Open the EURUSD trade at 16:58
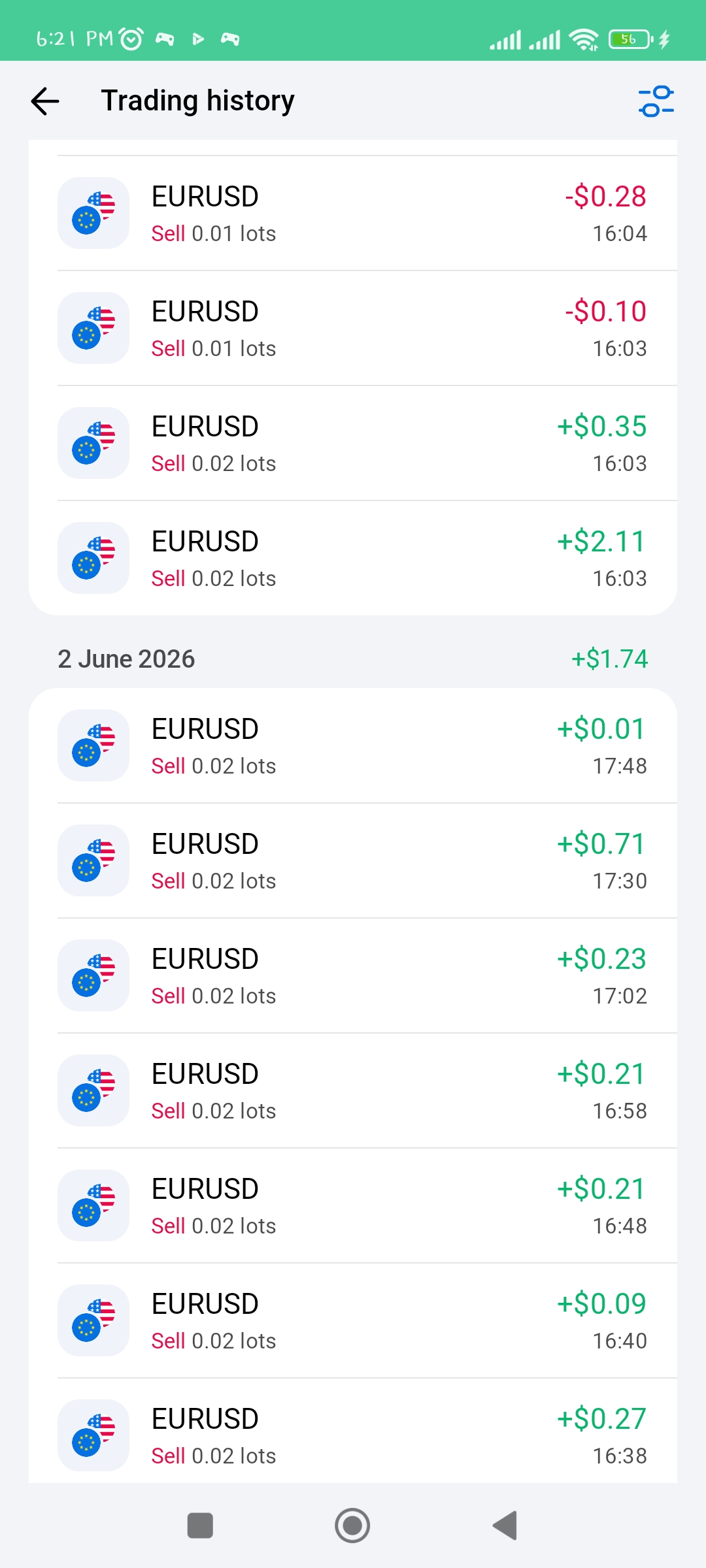The height and width of the screenshot is (1568, 706). (x=353, y=1090)
